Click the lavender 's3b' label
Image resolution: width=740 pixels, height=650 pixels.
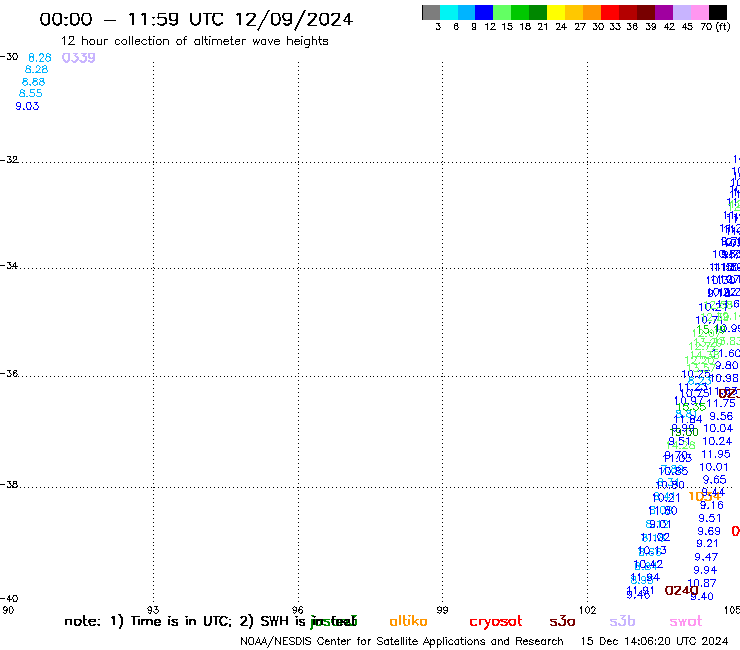(622, 621)
